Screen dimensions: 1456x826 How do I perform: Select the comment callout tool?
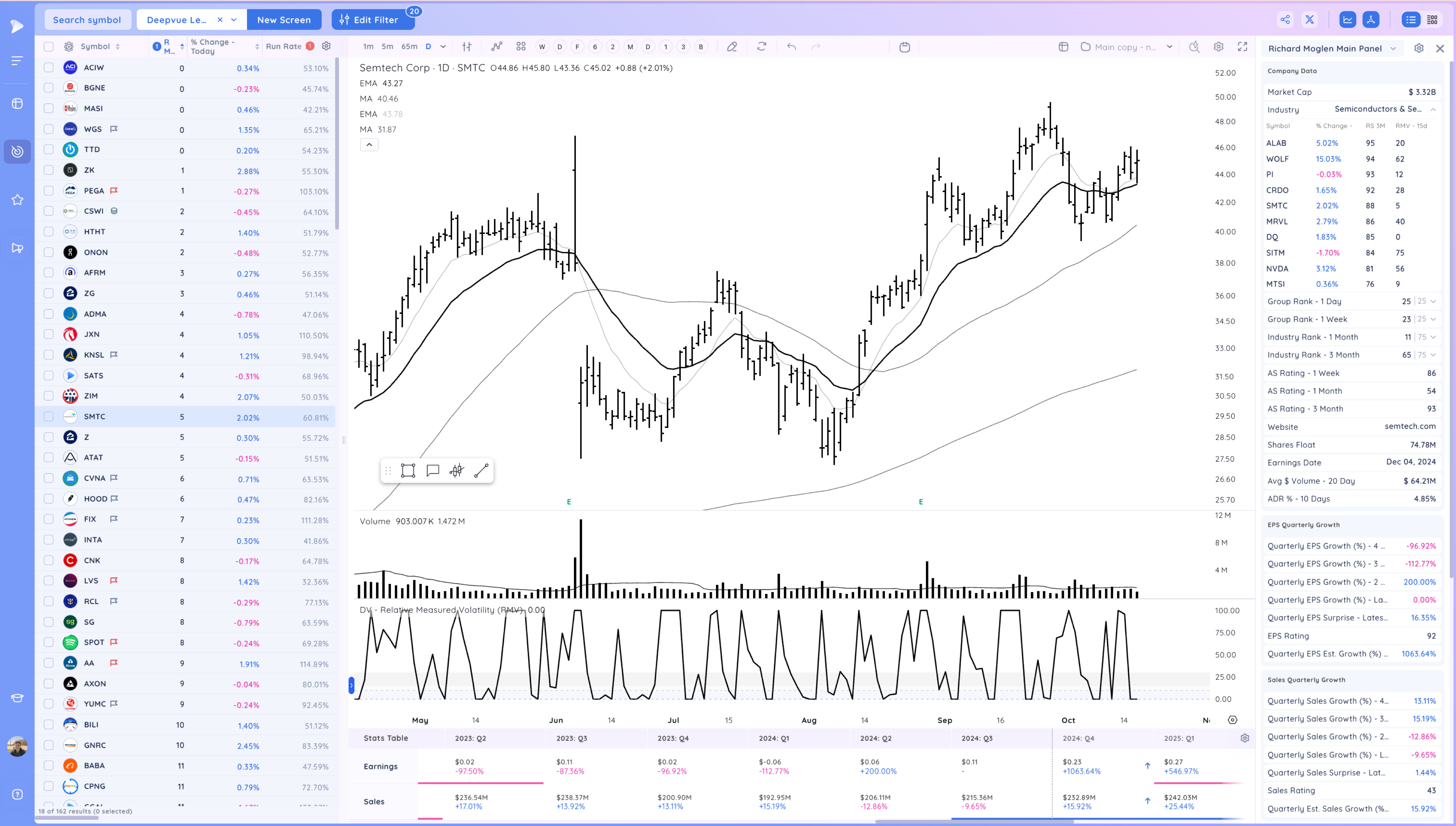coord(433,470)
